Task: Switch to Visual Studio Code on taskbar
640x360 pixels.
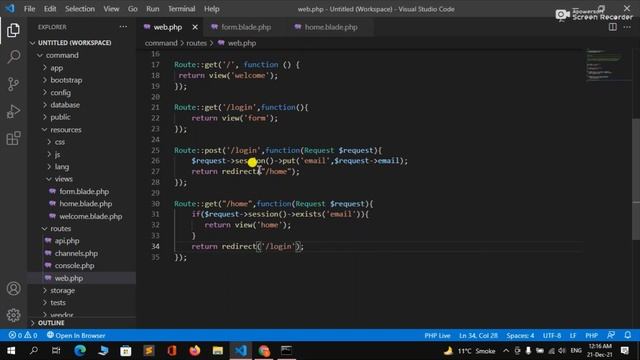Action: (x=241, y=351)
